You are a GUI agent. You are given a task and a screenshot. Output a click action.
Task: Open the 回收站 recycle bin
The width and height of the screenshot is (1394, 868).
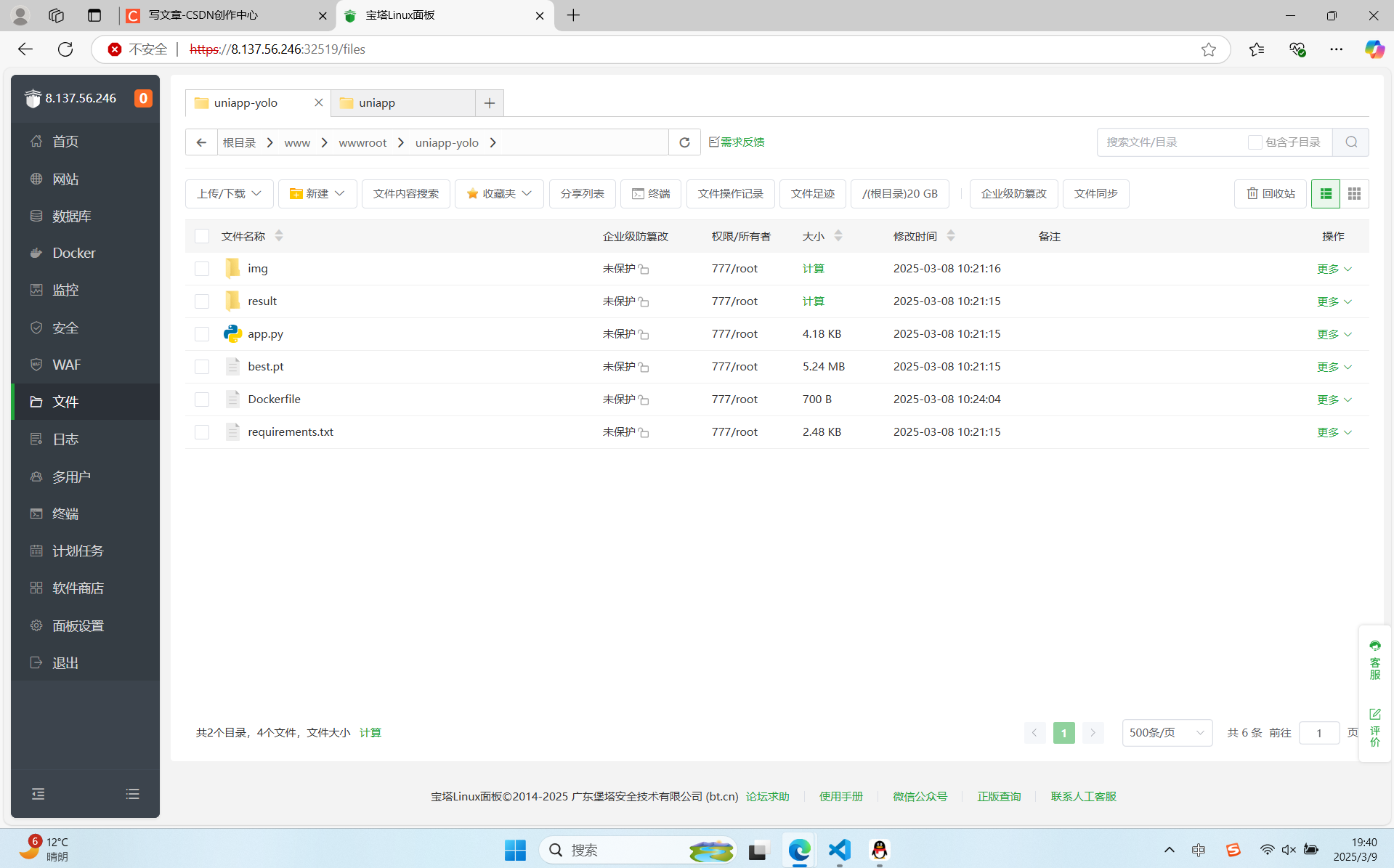1271,194
